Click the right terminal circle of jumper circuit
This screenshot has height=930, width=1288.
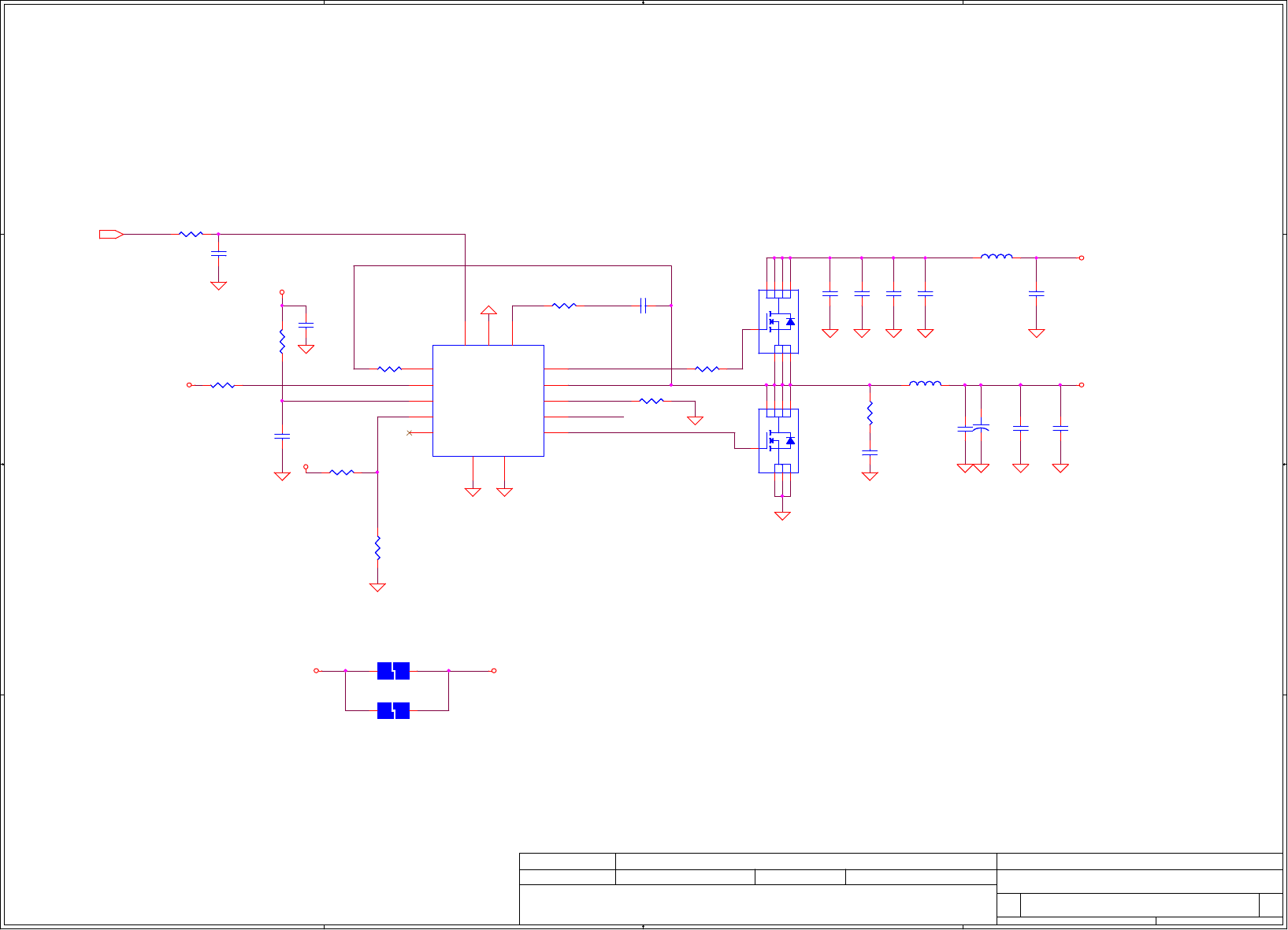point(494,671)
